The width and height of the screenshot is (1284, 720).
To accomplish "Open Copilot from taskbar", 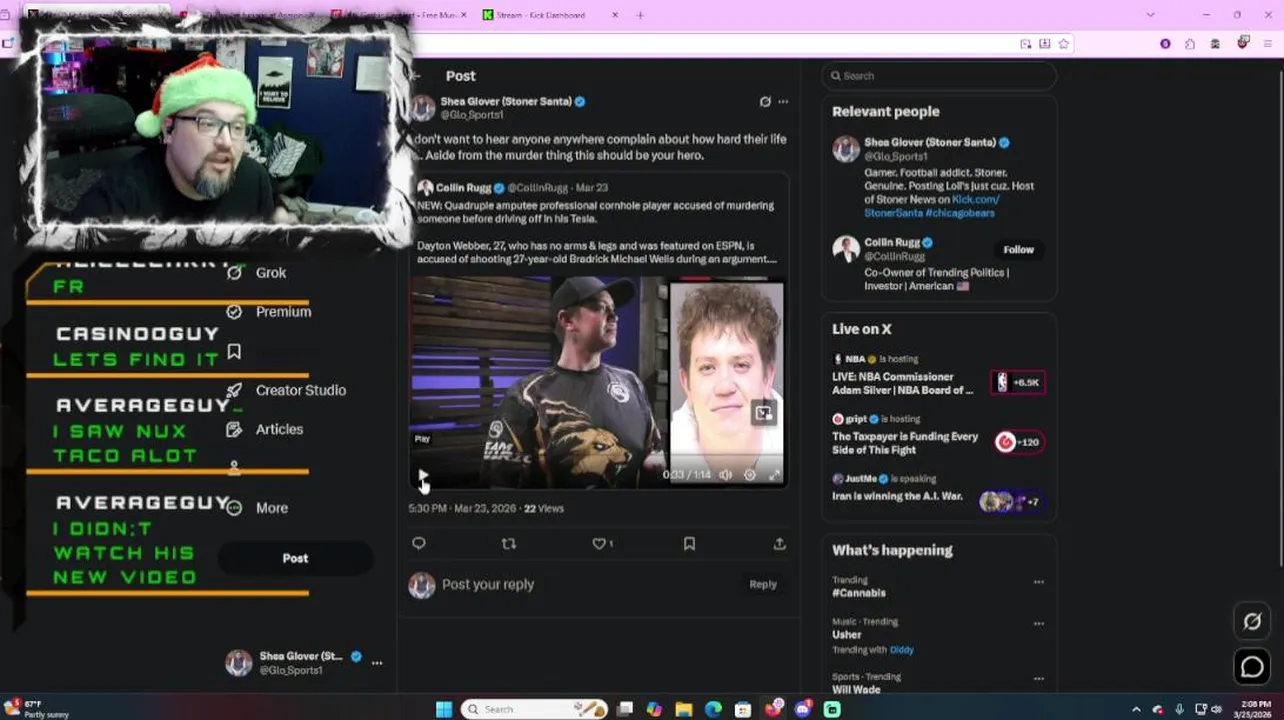I will (654, 709).
